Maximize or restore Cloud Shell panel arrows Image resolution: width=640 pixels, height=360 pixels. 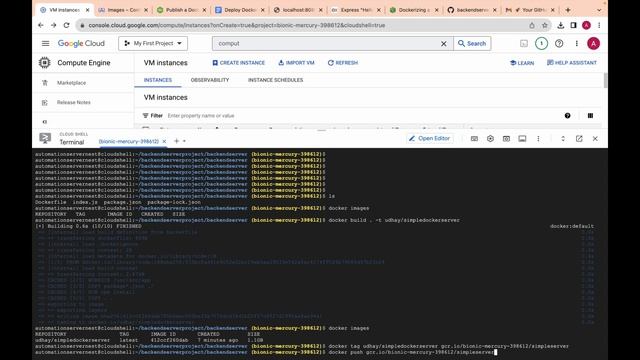[563, 139]
